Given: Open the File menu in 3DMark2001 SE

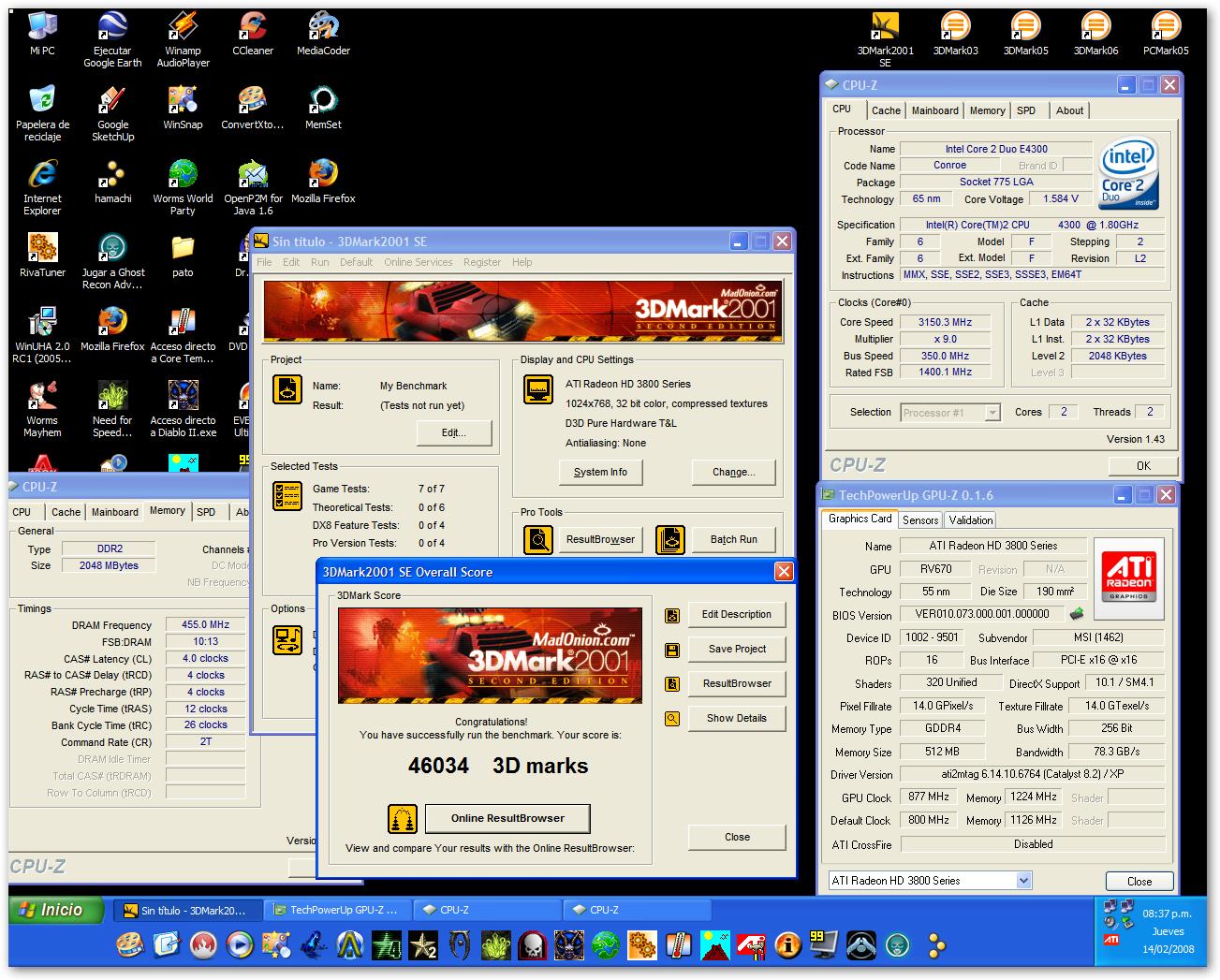Looking at the screenshot, I should coord(264,262).
